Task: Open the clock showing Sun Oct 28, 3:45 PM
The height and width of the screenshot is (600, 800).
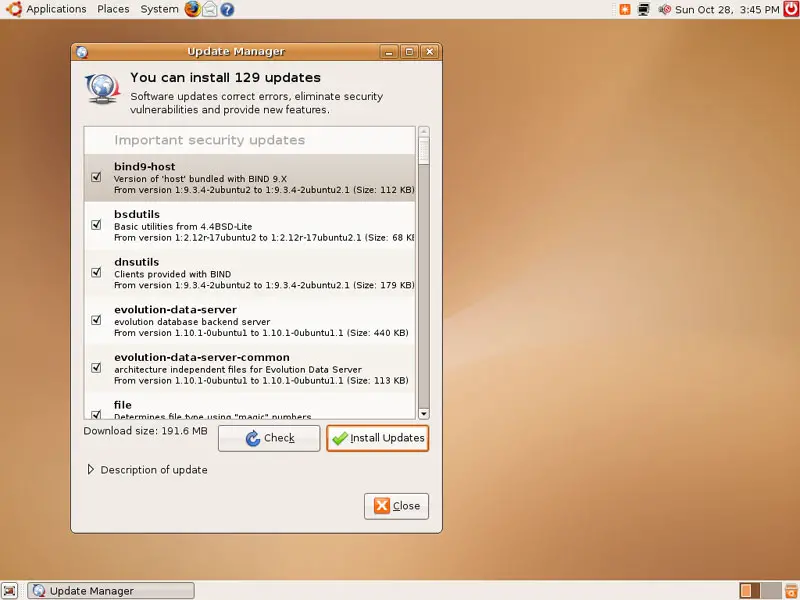Action: tap(727, 9)
